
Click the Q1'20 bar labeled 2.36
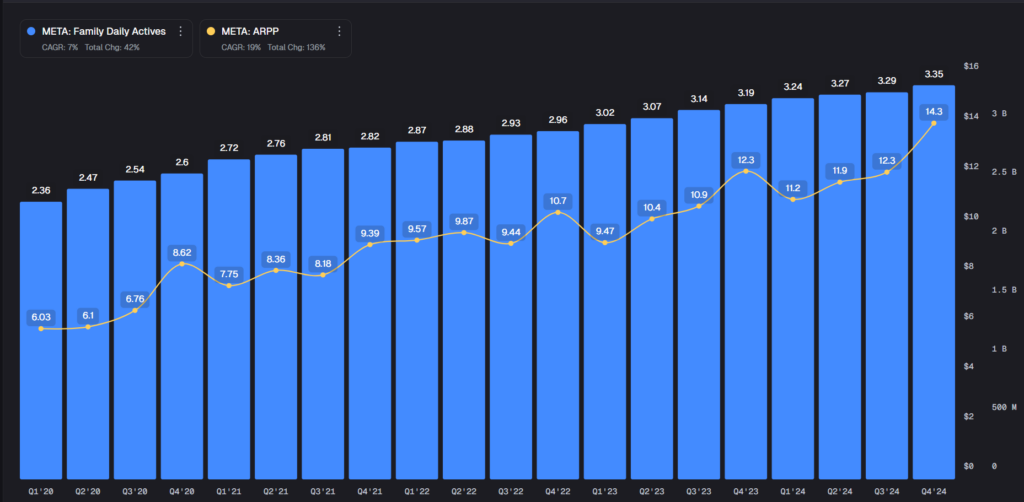pyautogui.click(x=41, y=340)
